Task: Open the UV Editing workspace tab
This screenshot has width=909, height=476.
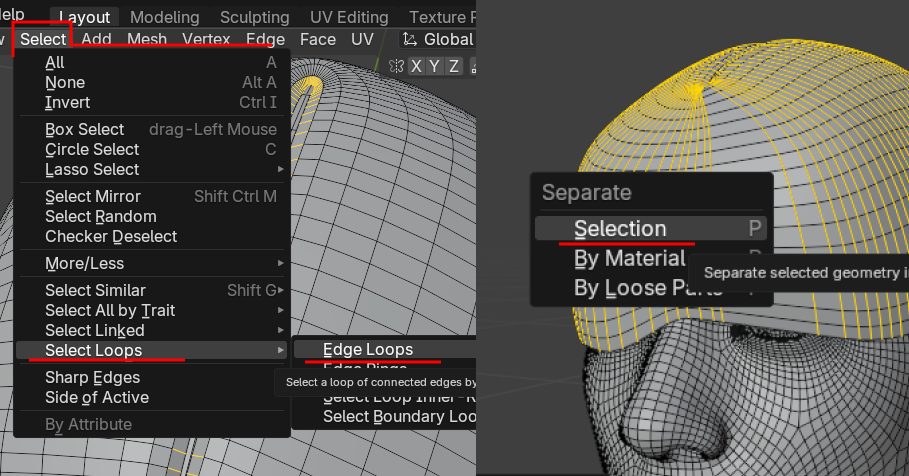Action: point(348,17)
